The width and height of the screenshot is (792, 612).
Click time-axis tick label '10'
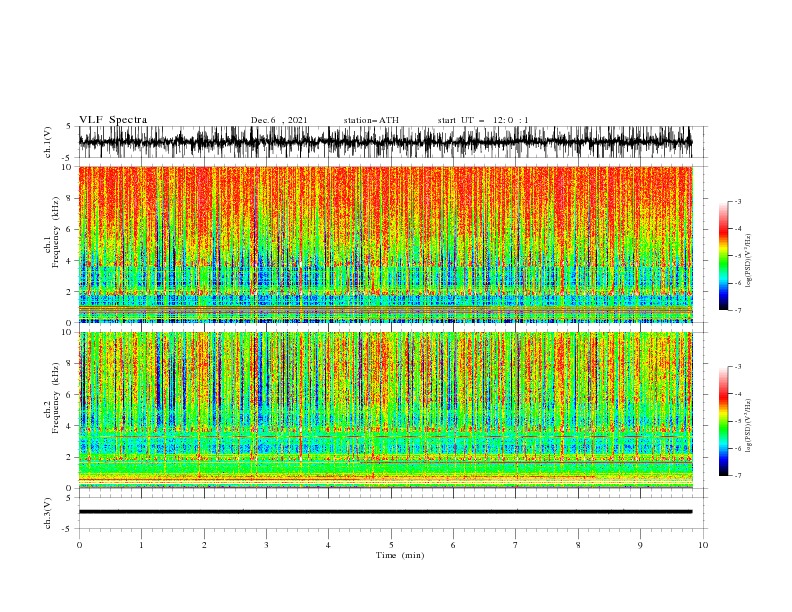(x=703, y=545)
